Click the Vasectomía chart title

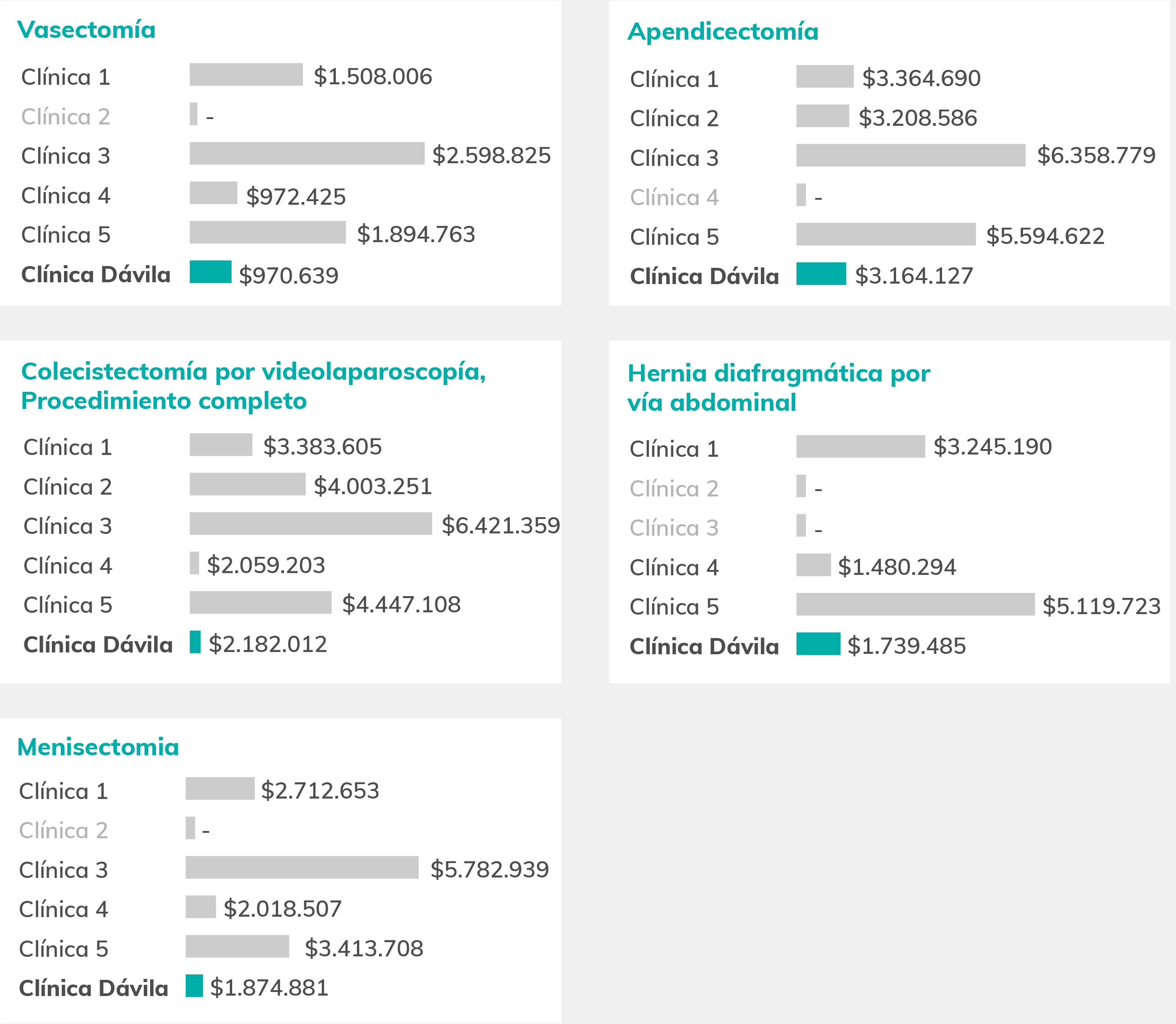(x=86, y=30)
